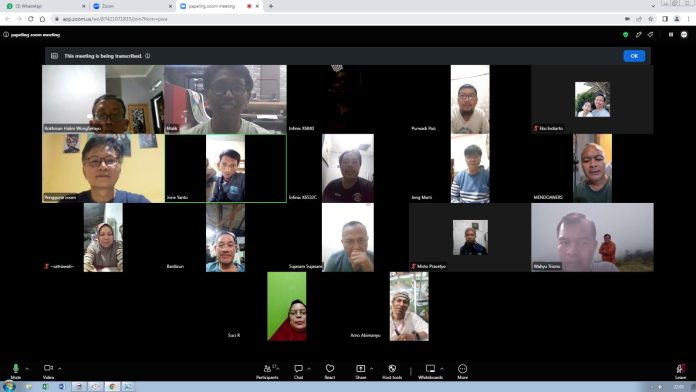Open the Participants panel
Viewport: 696px width, 392px height.
point(267,371)
